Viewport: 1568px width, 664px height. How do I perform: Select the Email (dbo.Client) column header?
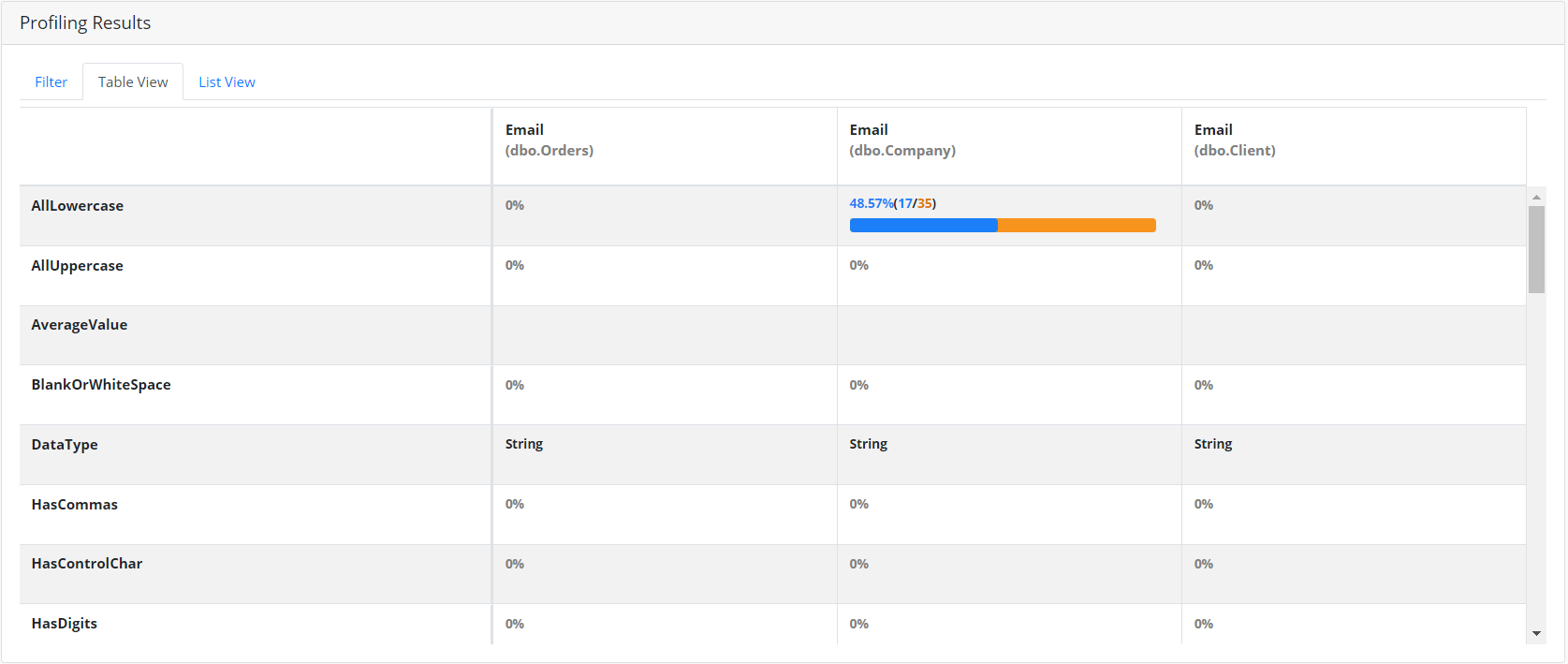1235,140
